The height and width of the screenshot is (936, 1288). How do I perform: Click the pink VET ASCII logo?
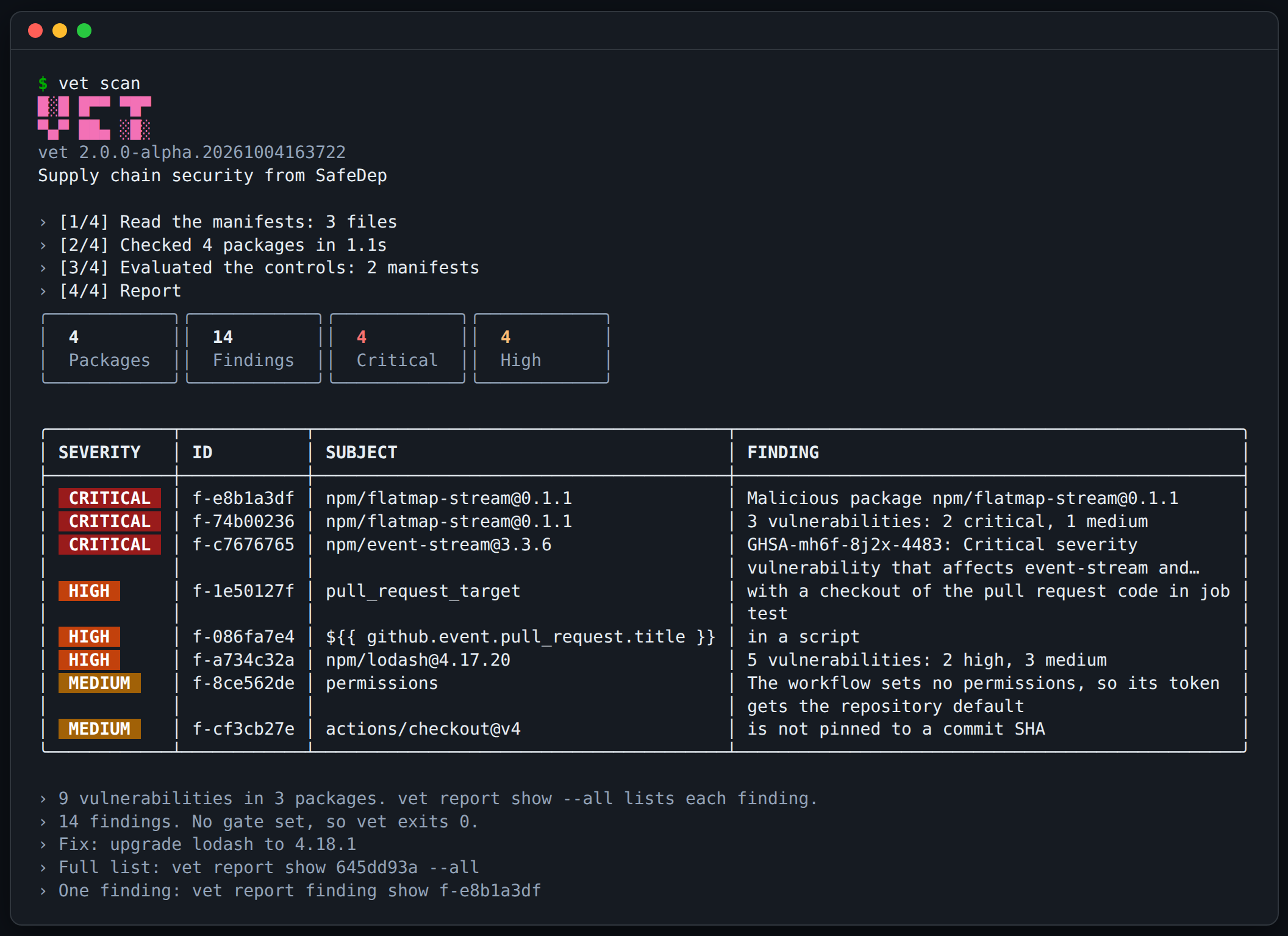(x=95, y=118)
